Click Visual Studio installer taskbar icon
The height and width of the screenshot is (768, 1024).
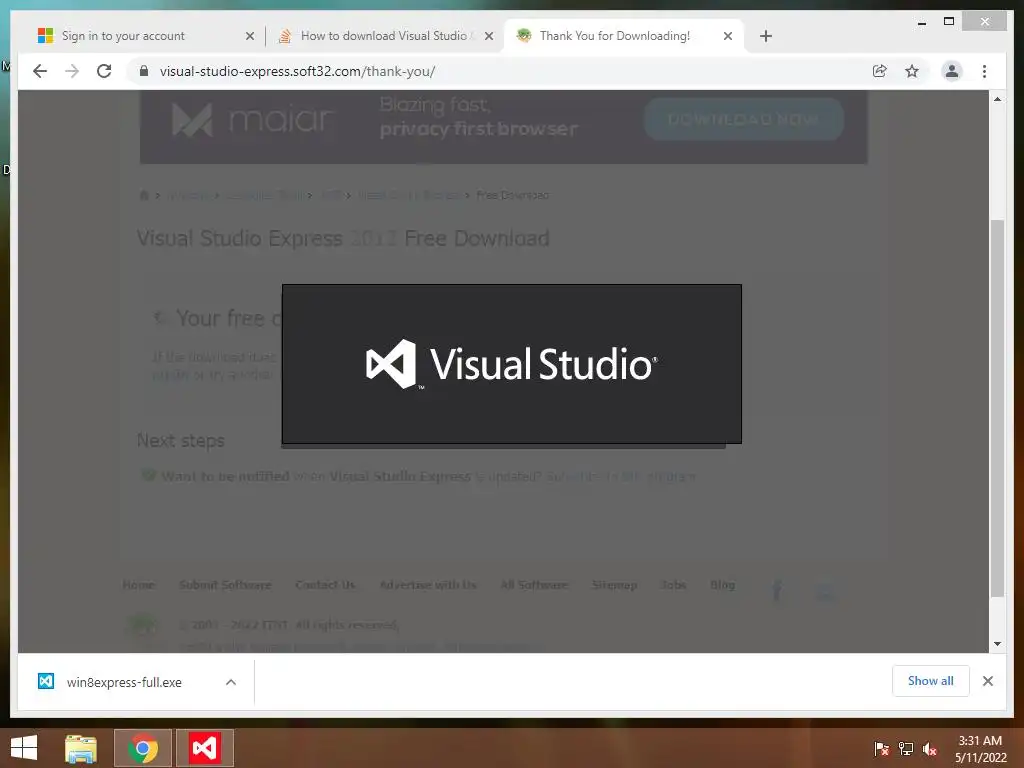204,748
